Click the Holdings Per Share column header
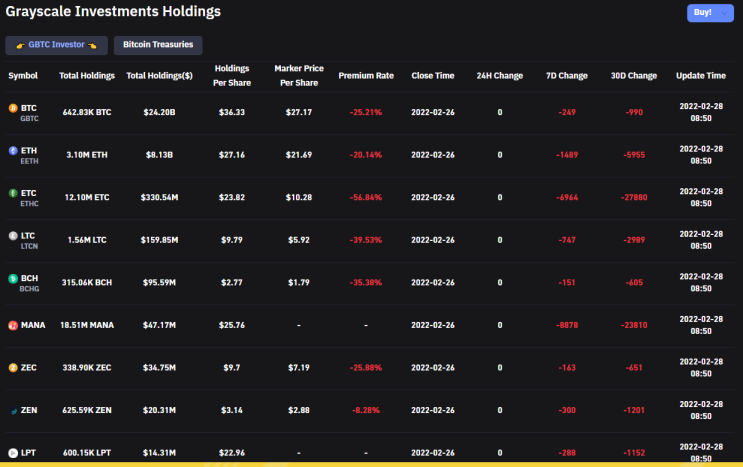Viewport: 743px width, 467px height. pyautogui.click(x=232, y=76)
